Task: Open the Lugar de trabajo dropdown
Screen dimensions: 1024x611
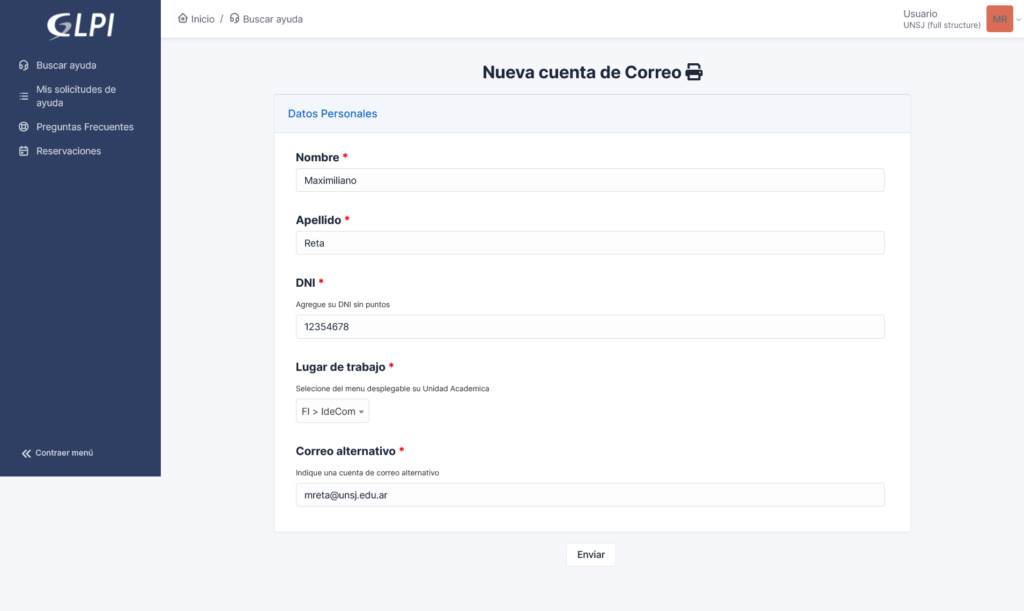Action: coord(332,411)
